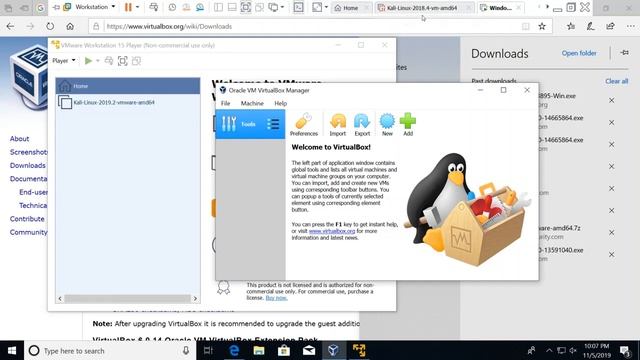Open Microsoft Edge from the taskbar

point(234,351)
